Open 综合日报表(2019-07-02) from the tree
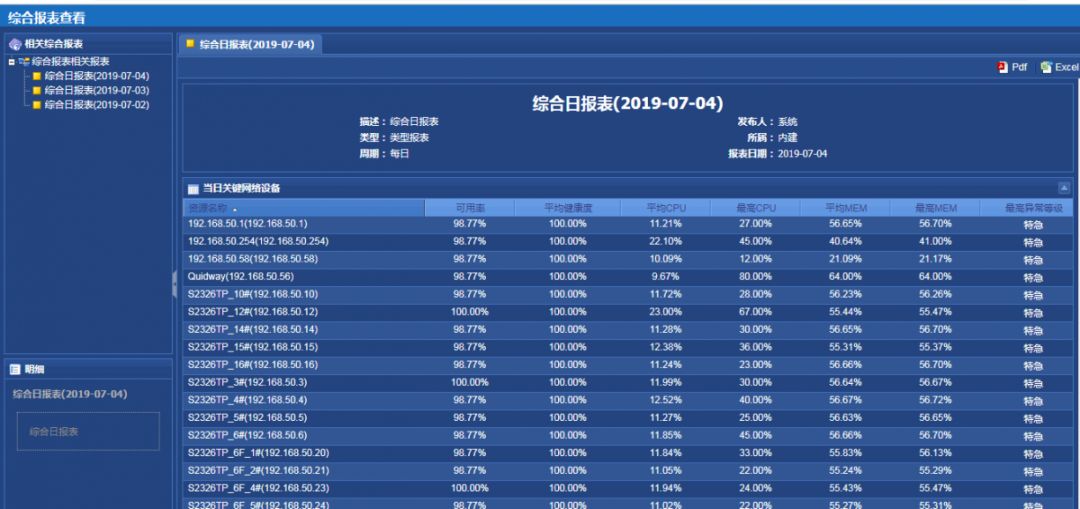 click(96, 105)
